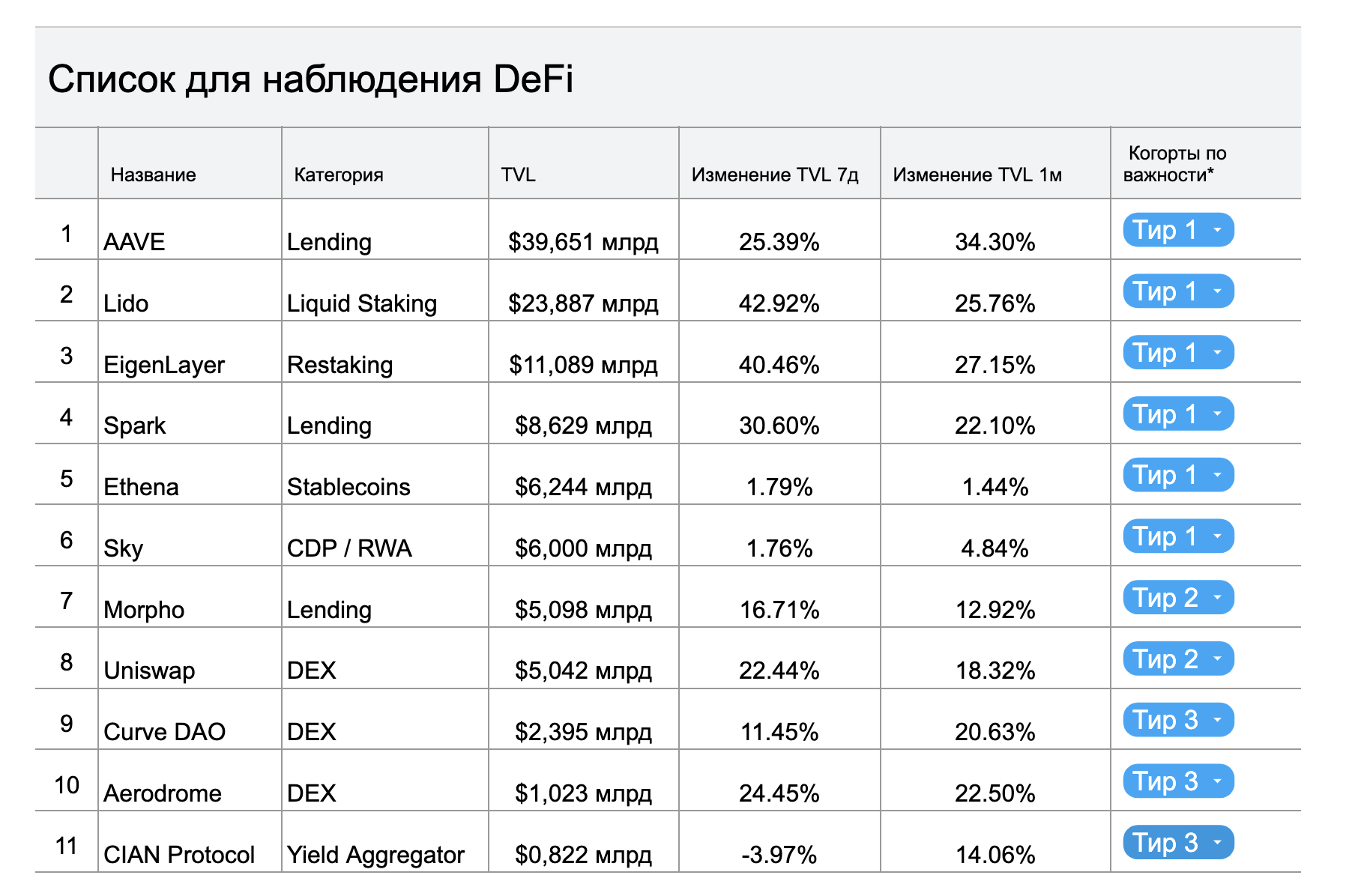
Task: Click the $11,089 млрд TVL cell
Action: (x=584, y=353)
